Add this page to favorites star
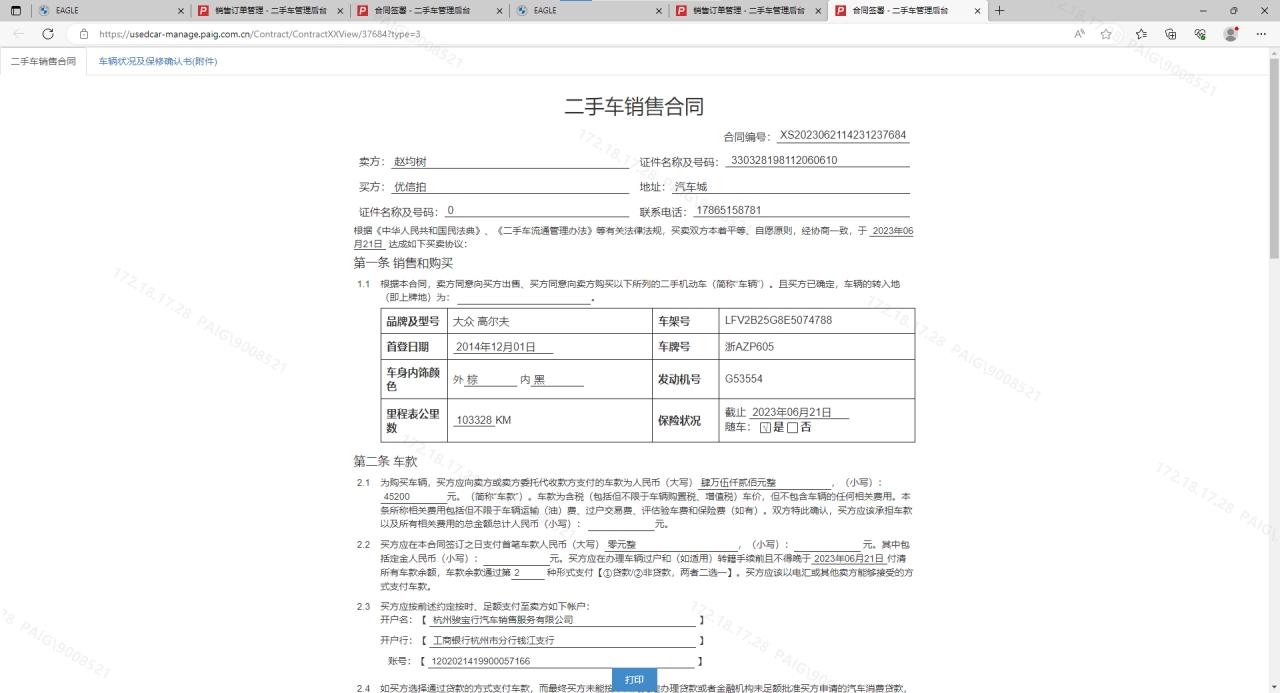 click(x=1106, y=33)
